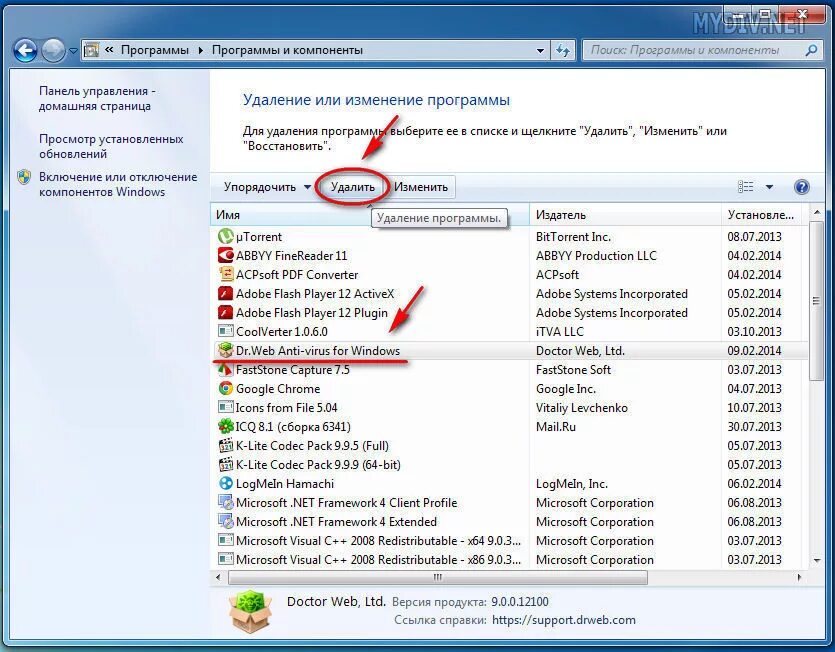Click the horizontal scrollbar thumb
The height and width of the screenshot is (652, 835).
point(438,577)
